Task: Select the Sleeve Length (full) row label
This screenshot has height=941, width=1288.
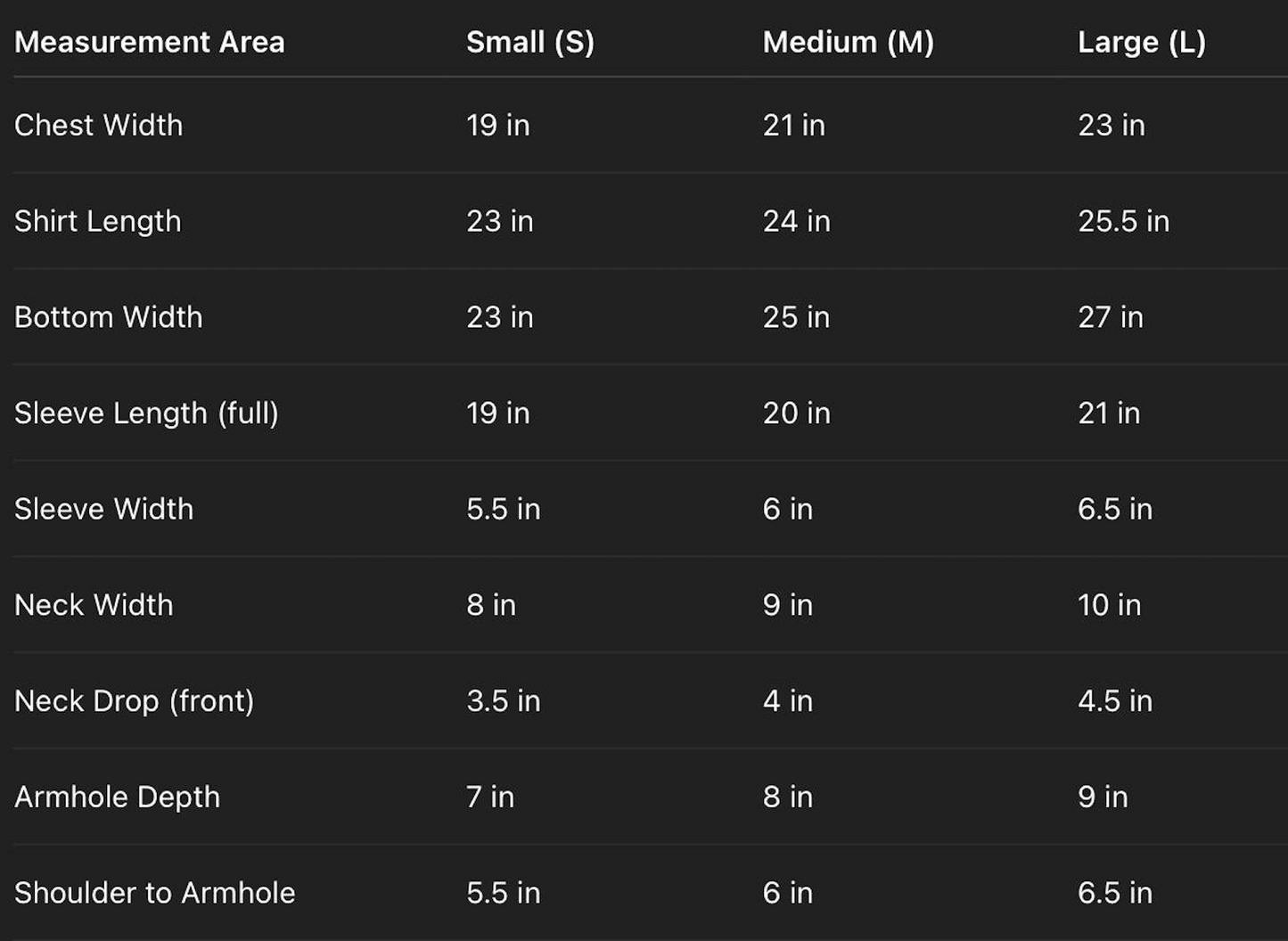Action: 146,413
